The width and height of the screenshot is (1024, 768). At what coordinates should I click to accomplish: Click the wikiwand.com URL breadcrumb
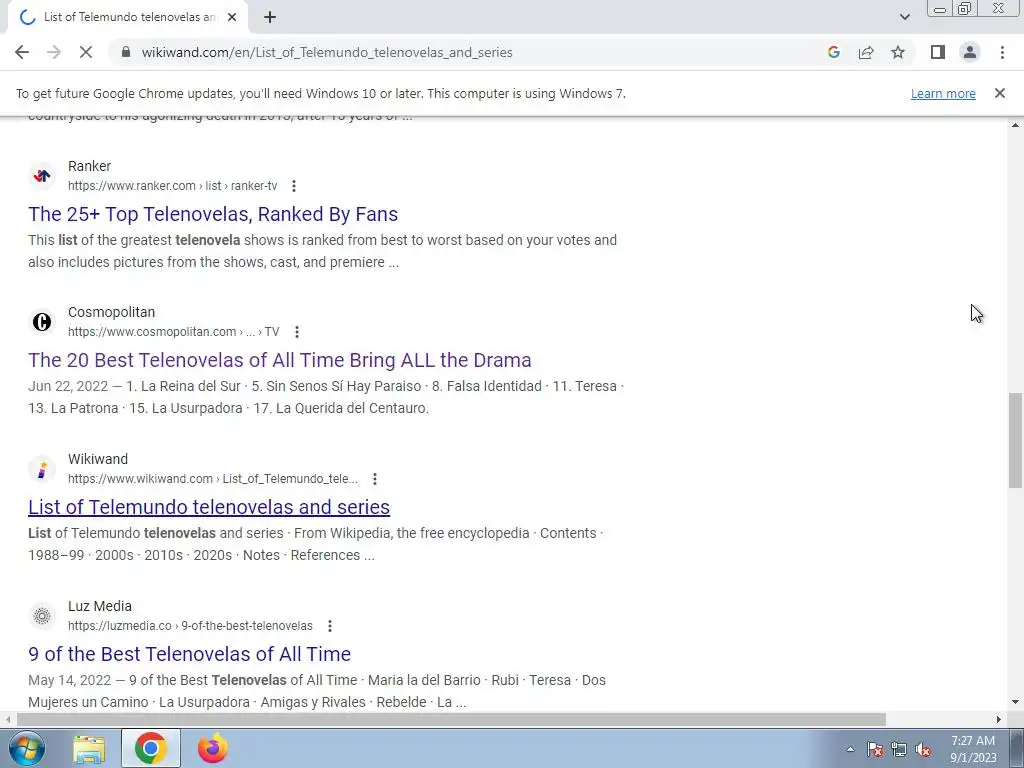pos(213,479)
